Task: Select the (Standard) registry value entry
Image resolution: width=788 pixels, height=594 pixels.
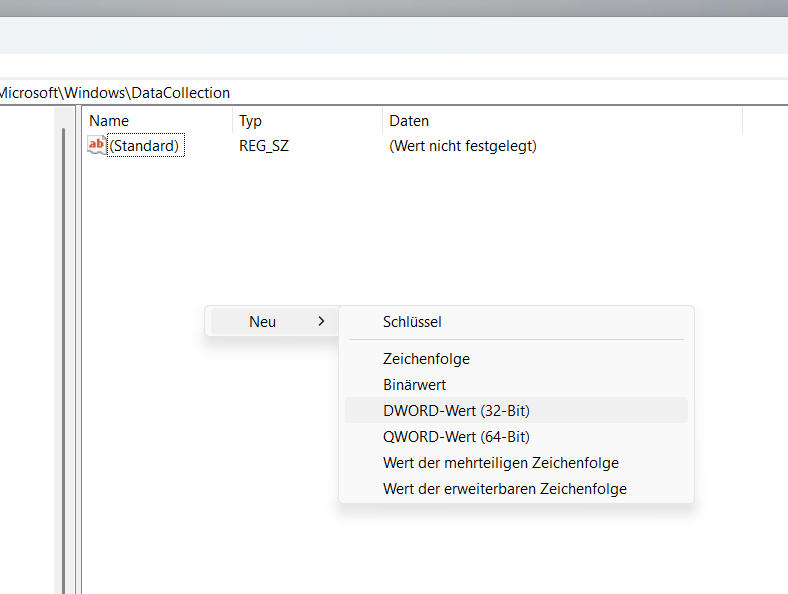Action: [145, 146]
